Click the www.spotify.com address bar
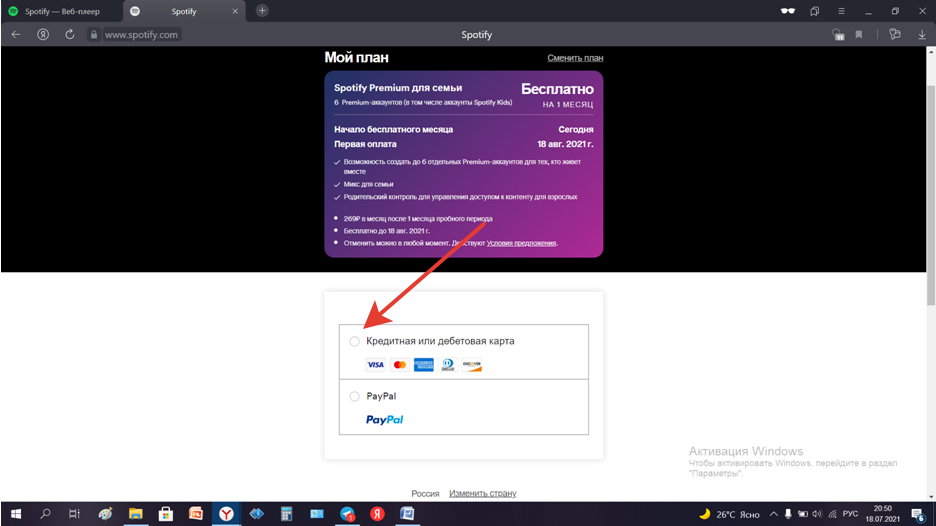 (x=141, y=34)
